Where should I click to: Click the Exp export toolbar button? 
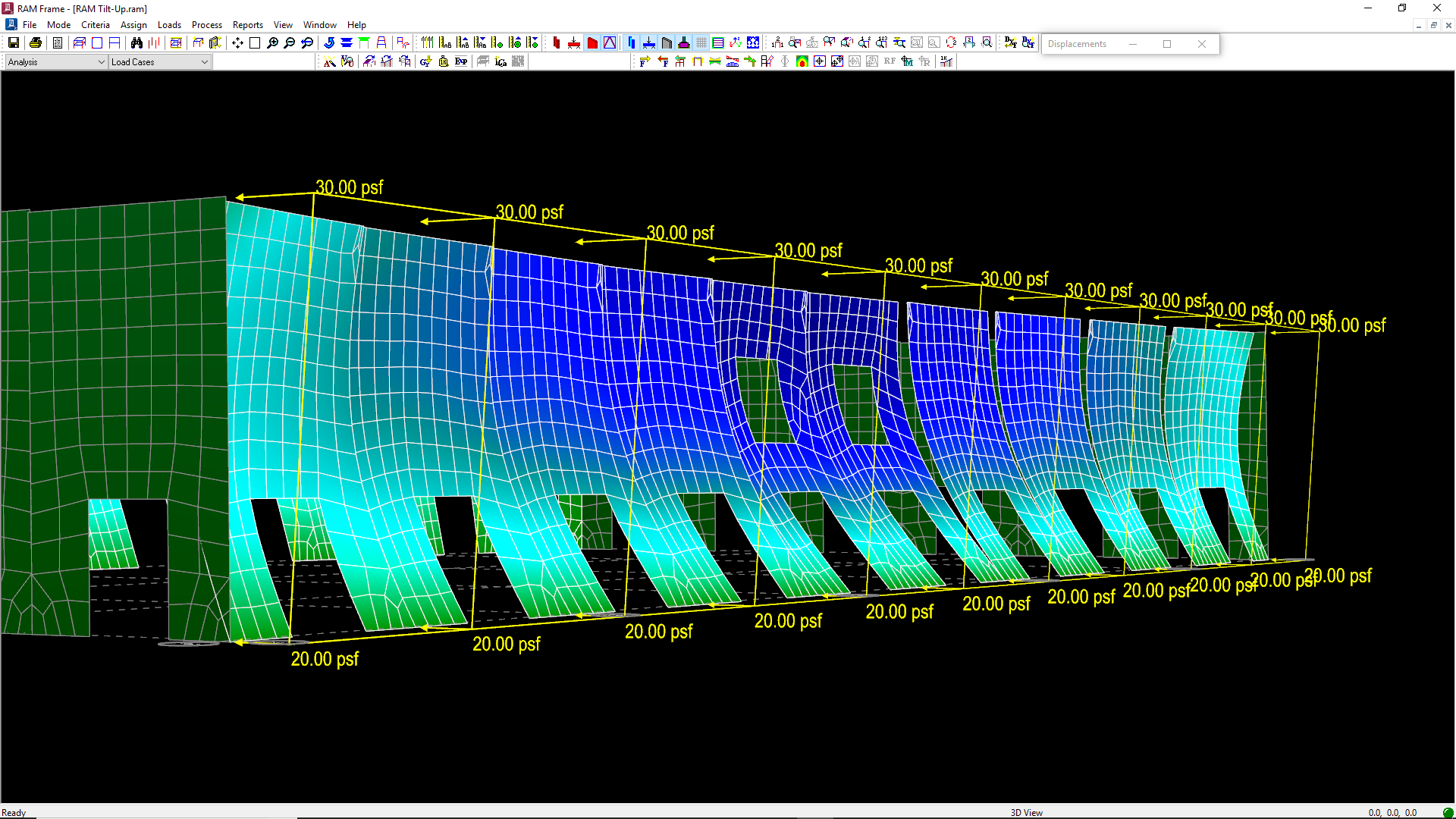coord(460,62)
